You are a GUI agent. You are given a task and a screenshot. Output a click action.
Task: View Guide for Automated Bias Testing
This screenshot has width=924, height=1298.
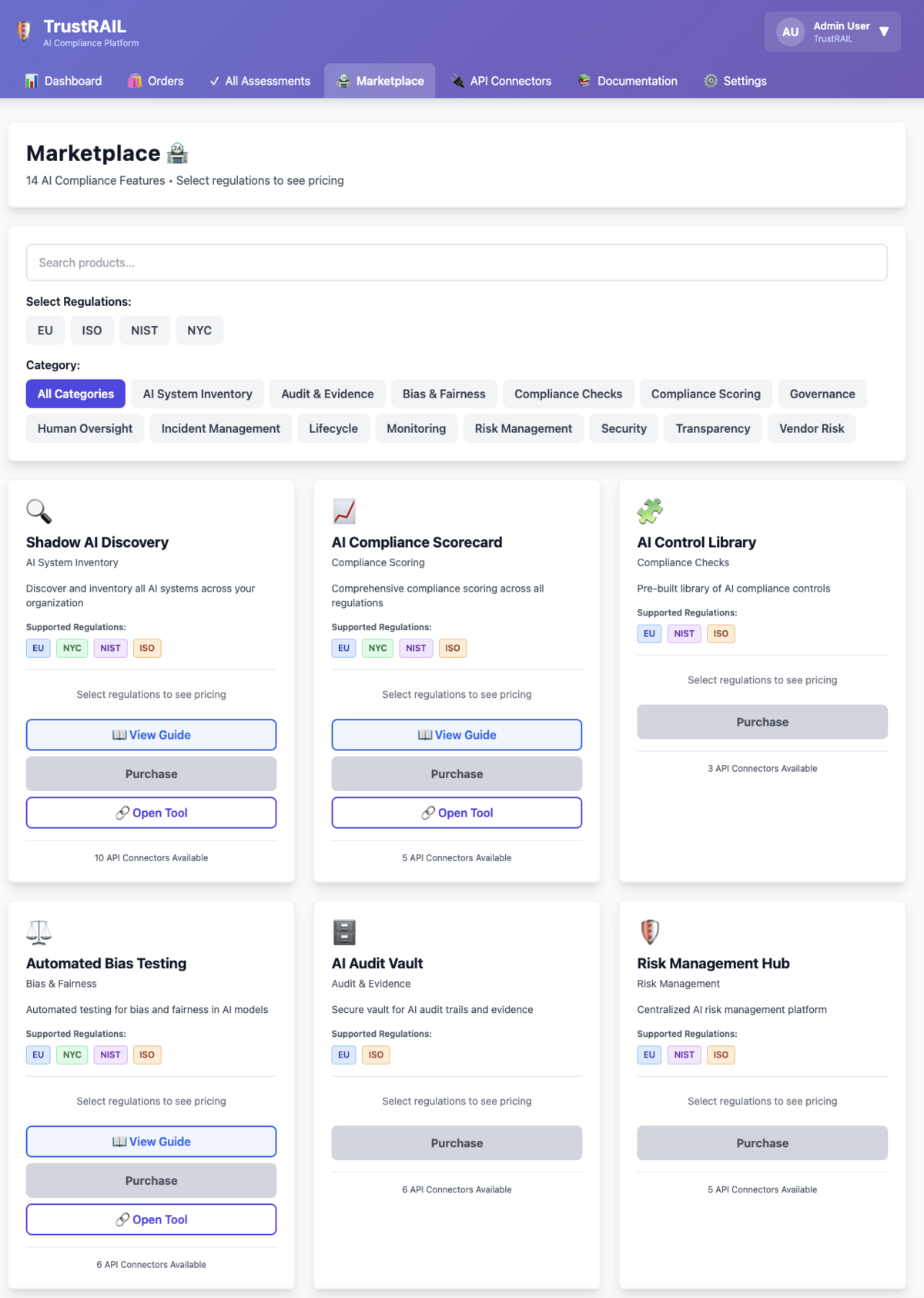[151, 1142]
